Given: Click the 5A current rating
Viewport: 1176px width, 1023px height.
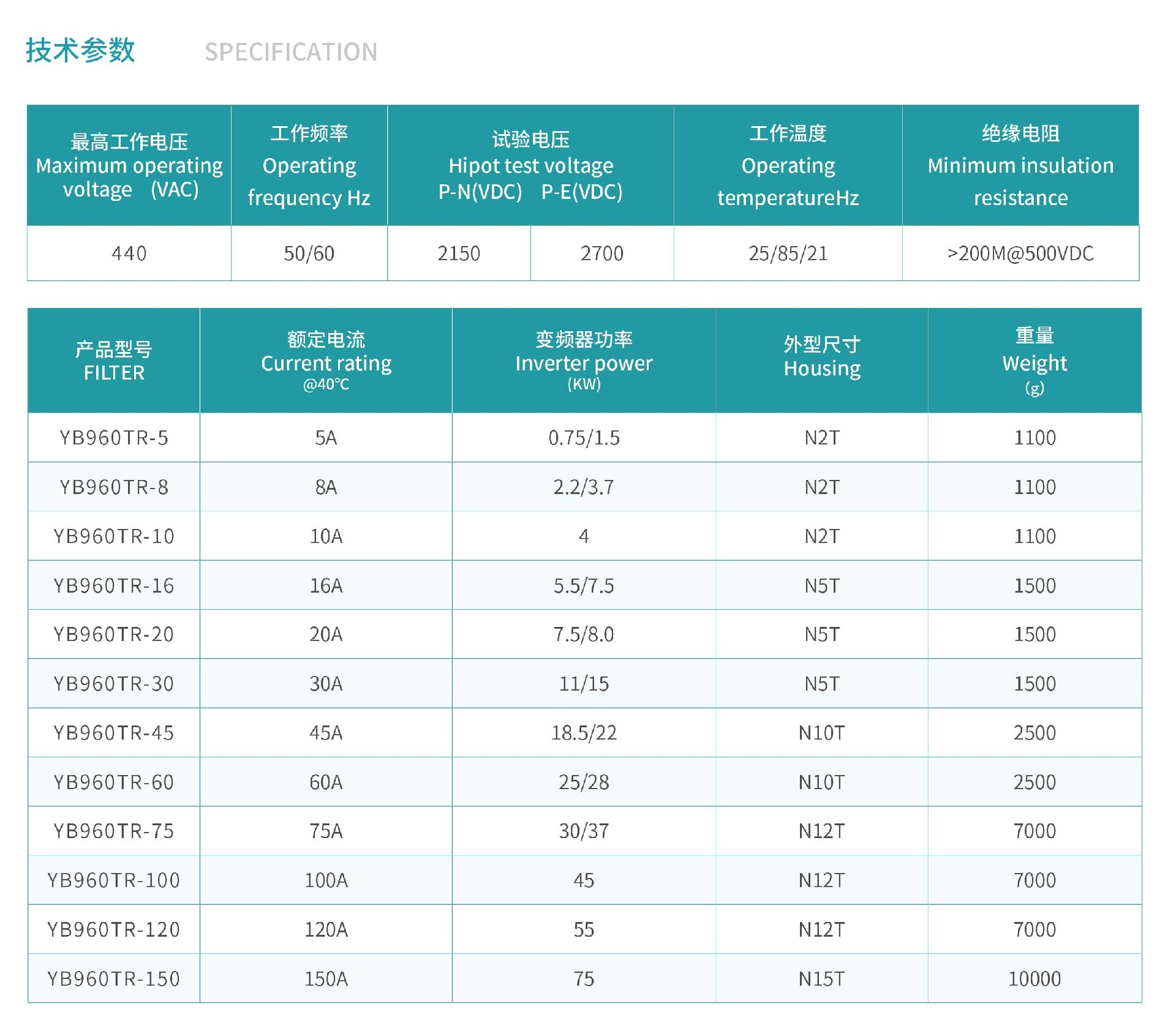Looking at the screenshot, I should click(x=326, y=438).
